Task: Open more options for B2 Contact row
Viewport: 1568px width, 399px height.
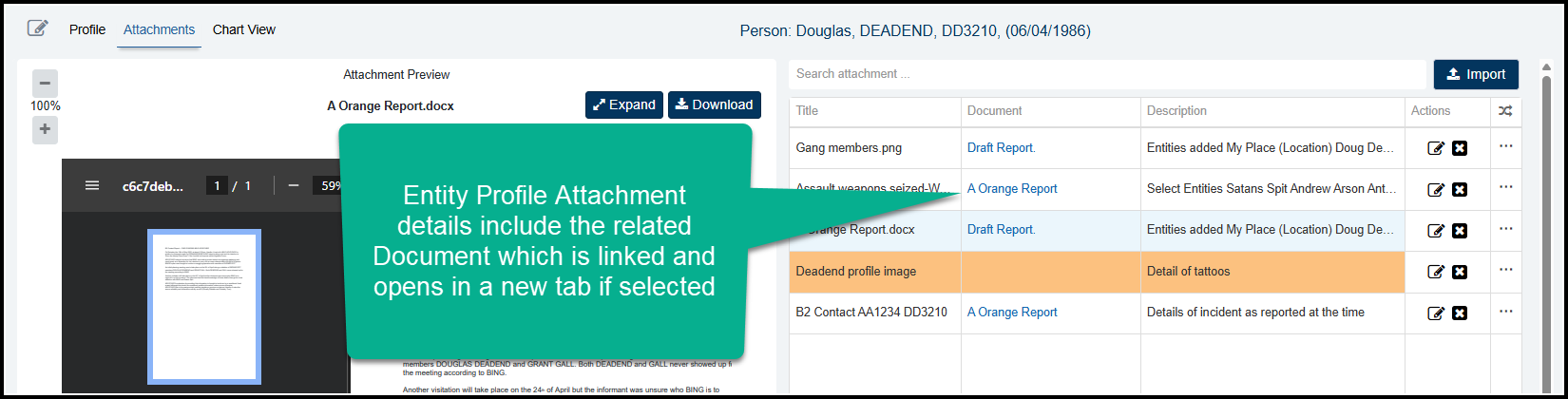Action: [x=1505, y=311]
